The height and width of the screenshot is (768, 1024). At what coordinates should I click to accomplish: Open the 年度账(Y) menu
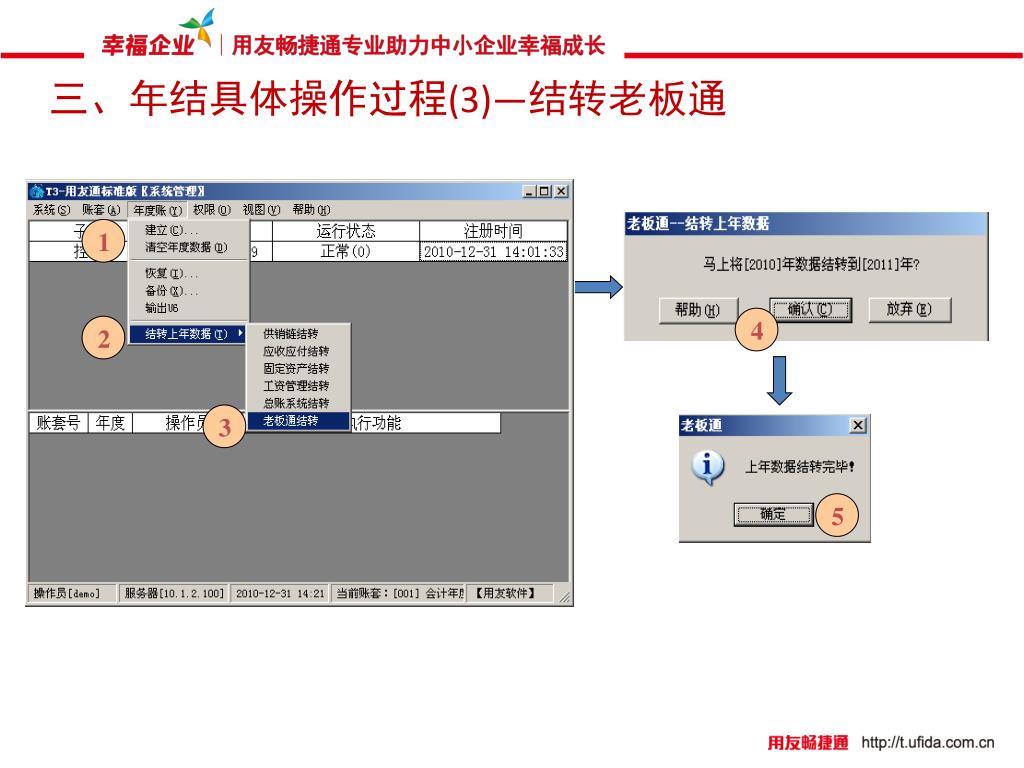coord(157,210)
